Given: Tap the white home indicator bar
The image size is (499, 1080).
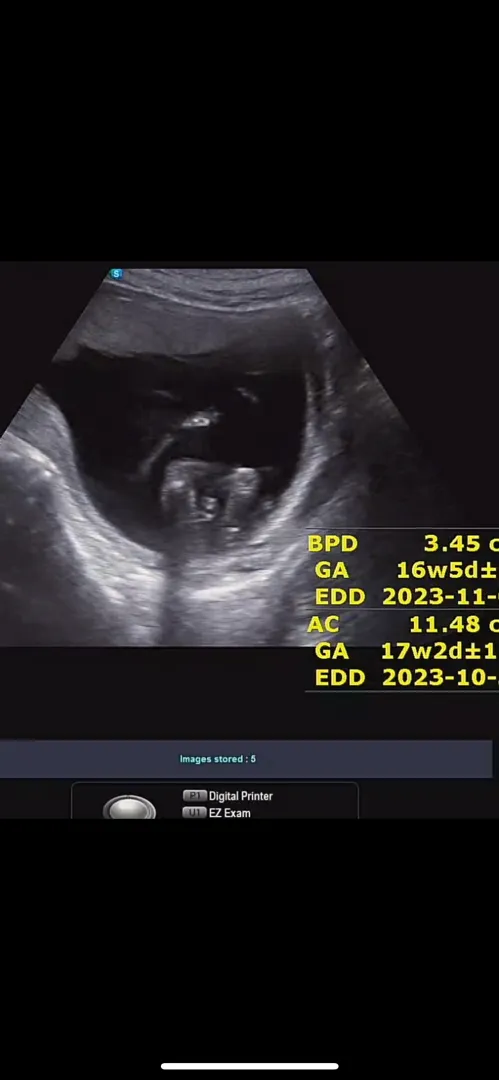Looking at the screenshot, I should tap(250, 1066).
